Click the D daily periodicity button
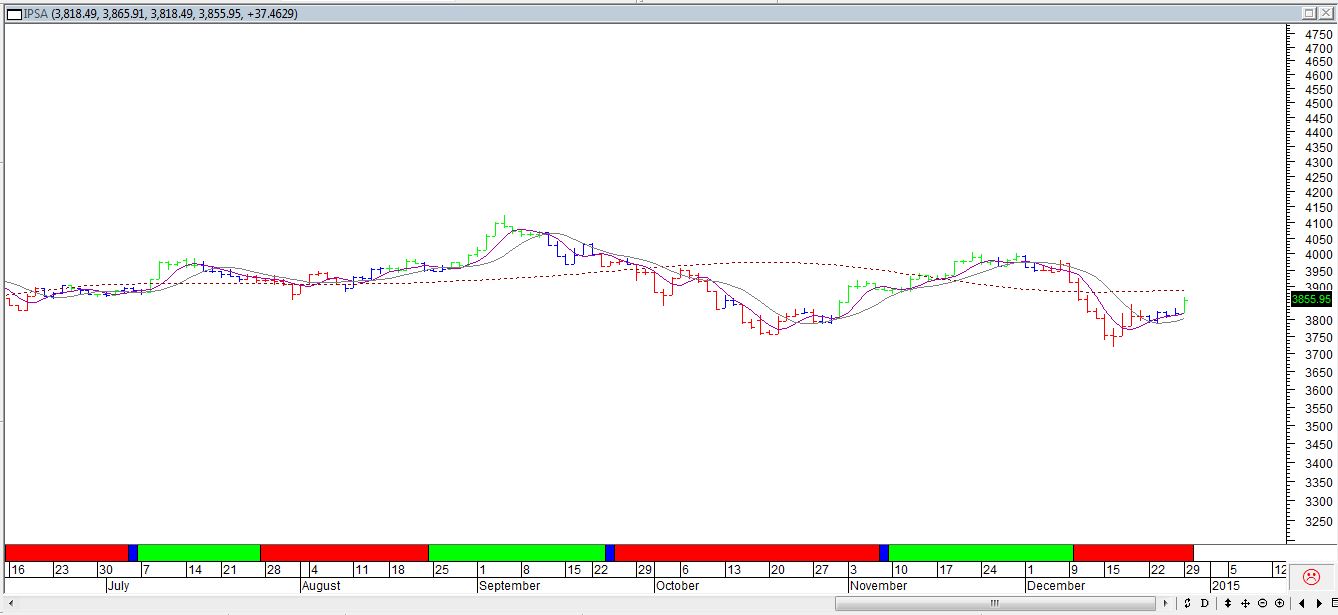The image size is (1338, 615). [1204, 603]
